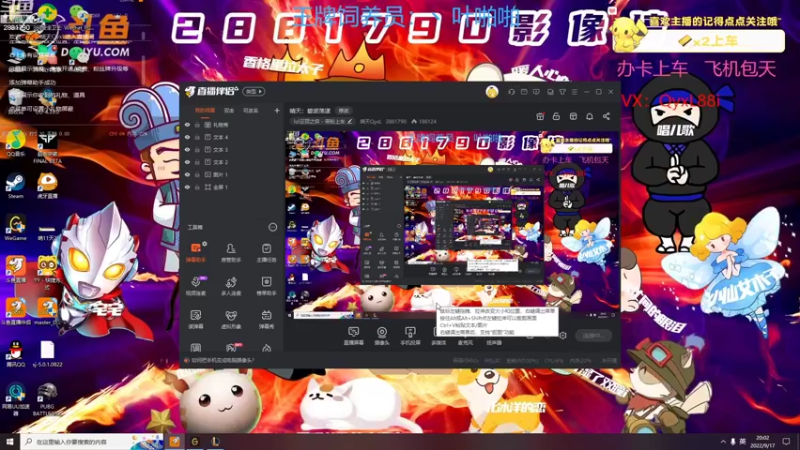Open QQ音乐 desktop shortcut
The height and width of the screenshot is (450, 800).
point(15,144)
